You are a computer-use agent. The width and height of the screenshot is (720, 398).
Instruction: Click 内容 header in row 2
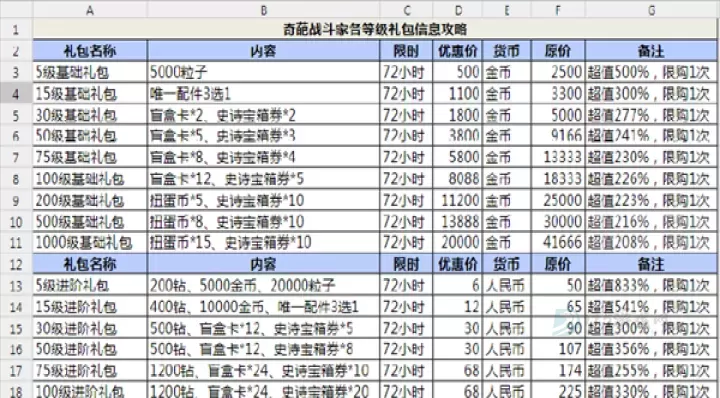pos(264,51)
